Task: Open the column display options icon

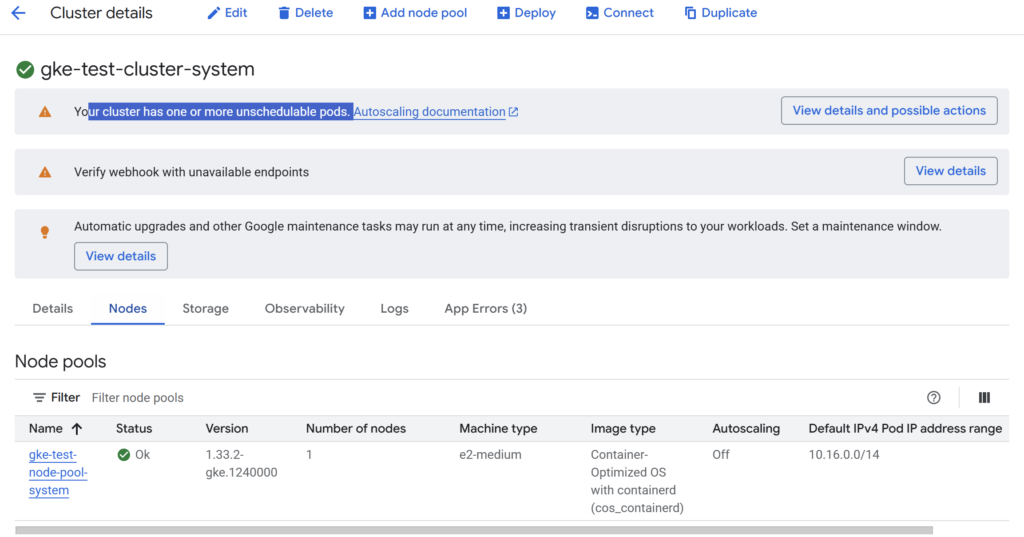Action: click(x=984, y=397)
